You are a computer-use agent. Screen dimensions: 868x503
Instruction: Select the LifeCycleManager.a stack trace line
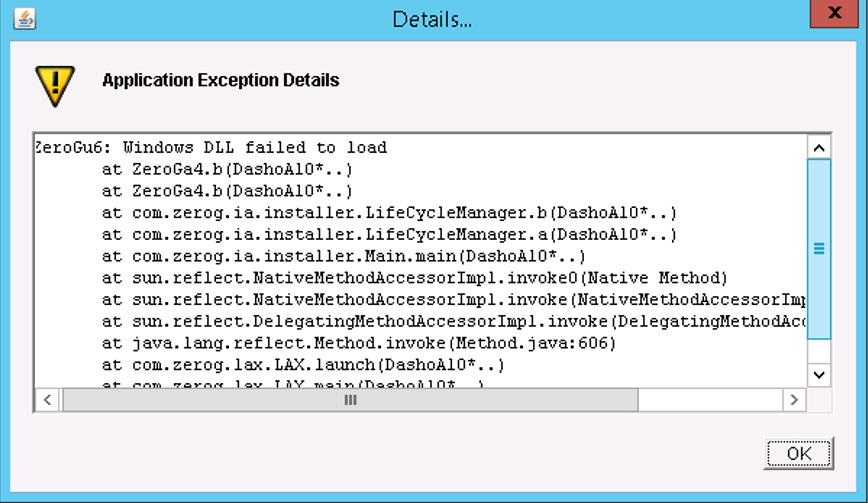[x=390, y=235]
